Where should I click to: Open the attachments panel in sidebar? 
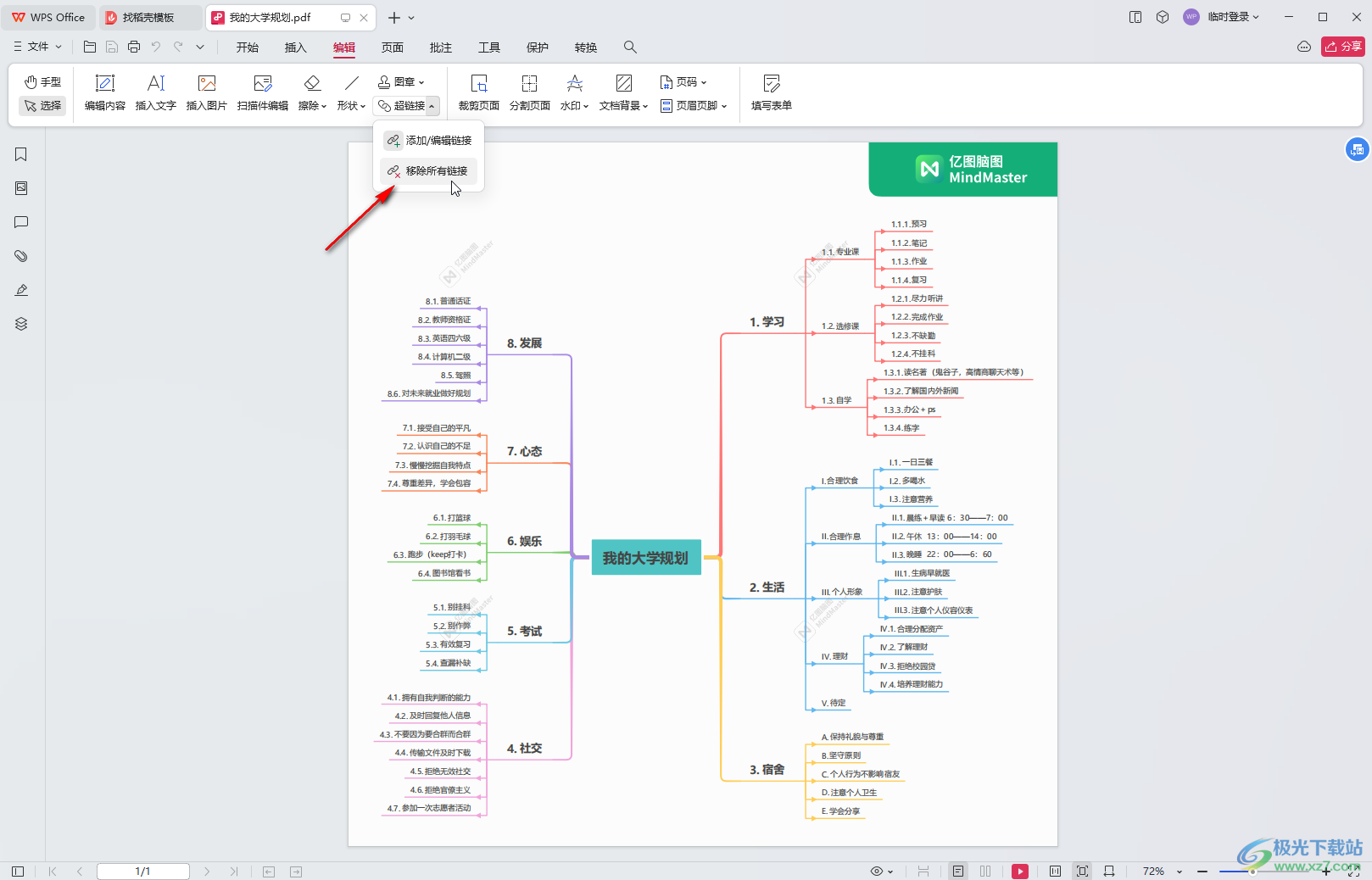click(x=21, y=256)
